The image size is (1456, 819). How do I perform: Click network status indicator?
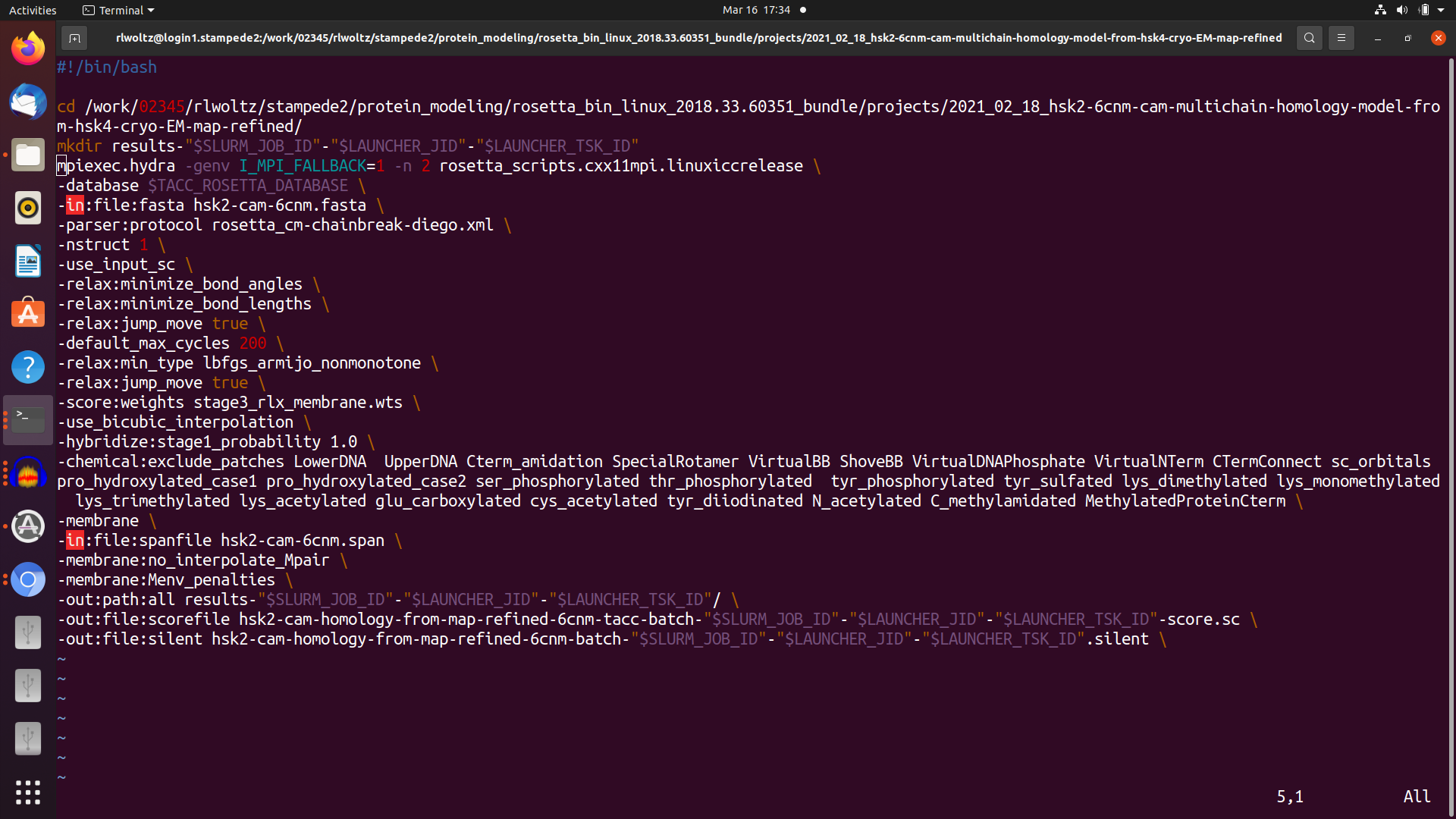pos(1380,10)
